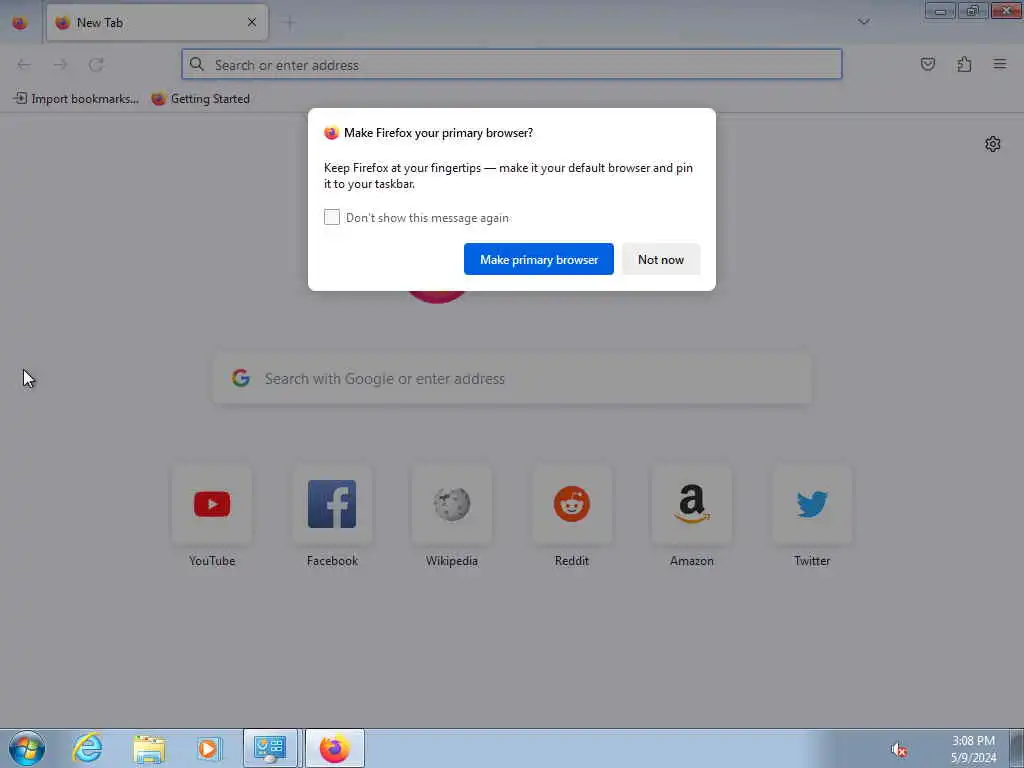1024x768 pixels.
Task: Open the YouTube shortcut tile
Action: coord(212,504)
